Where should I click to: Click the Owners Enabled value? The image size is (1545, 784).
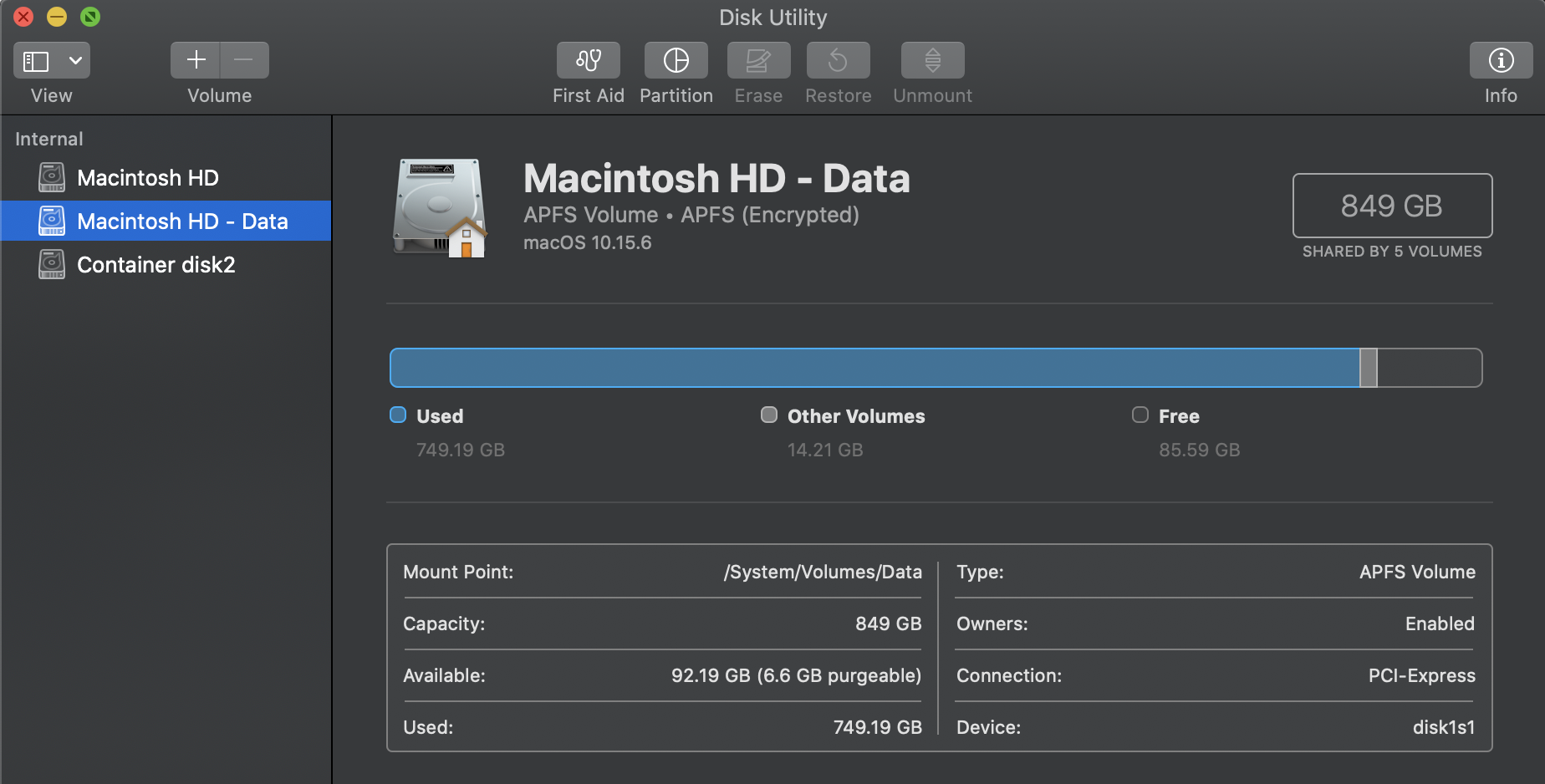(x=1440, y=624)
